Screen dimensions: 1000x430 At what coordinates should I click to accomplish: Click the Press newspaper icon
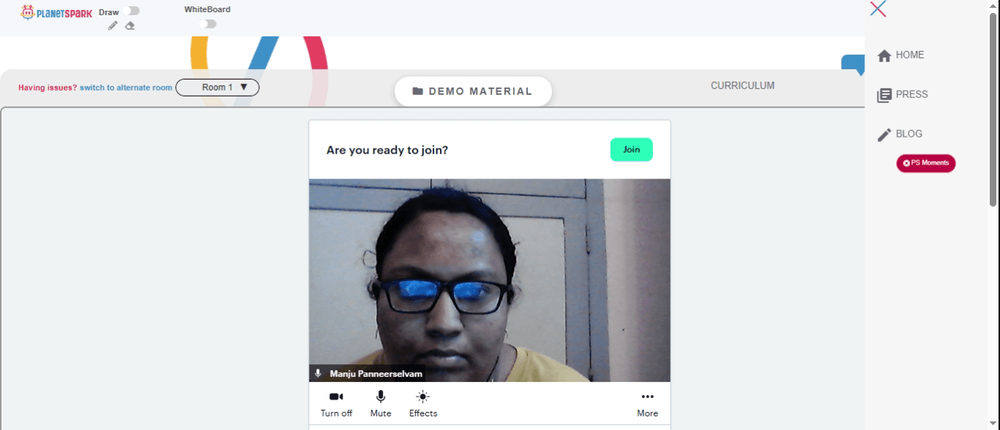(884, 95)
